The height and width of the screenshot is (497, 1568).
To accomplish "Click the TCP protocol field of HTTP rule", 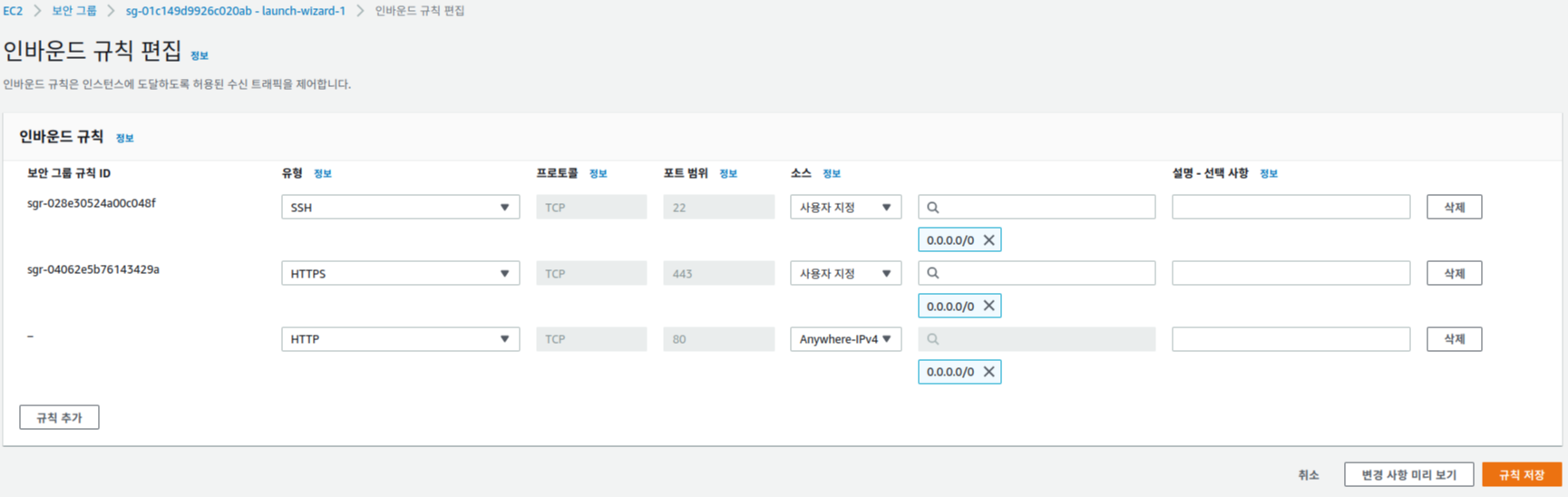I will tap(591, 339).
